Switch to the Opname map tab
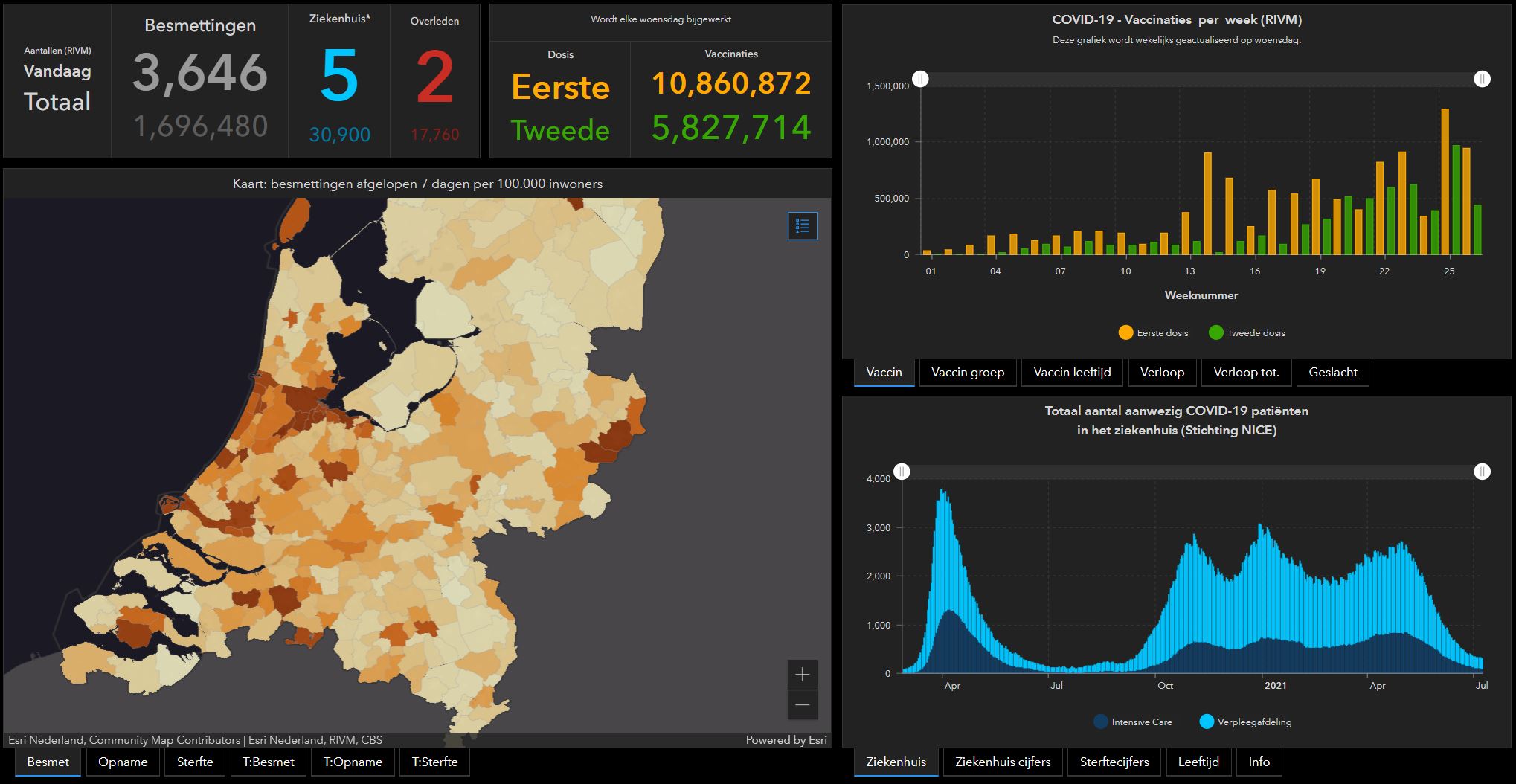The width and height of the screenshot is (1516, 784). pos(123,762)
